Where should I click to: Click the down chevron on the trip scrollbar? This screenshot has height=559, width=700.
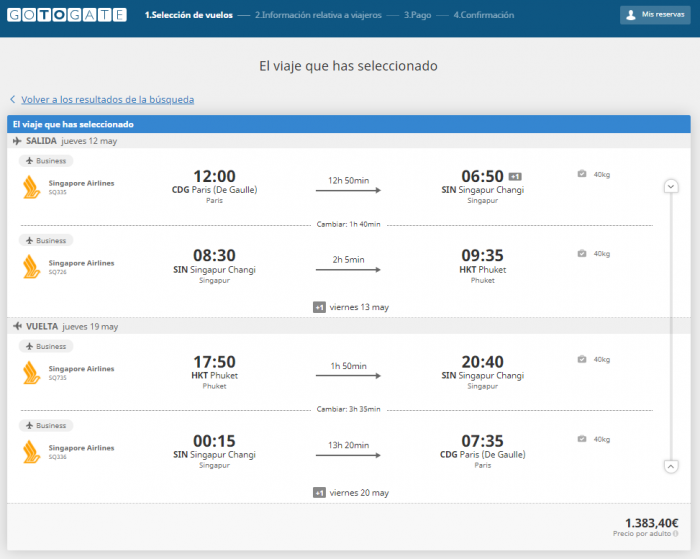point(671,186)
